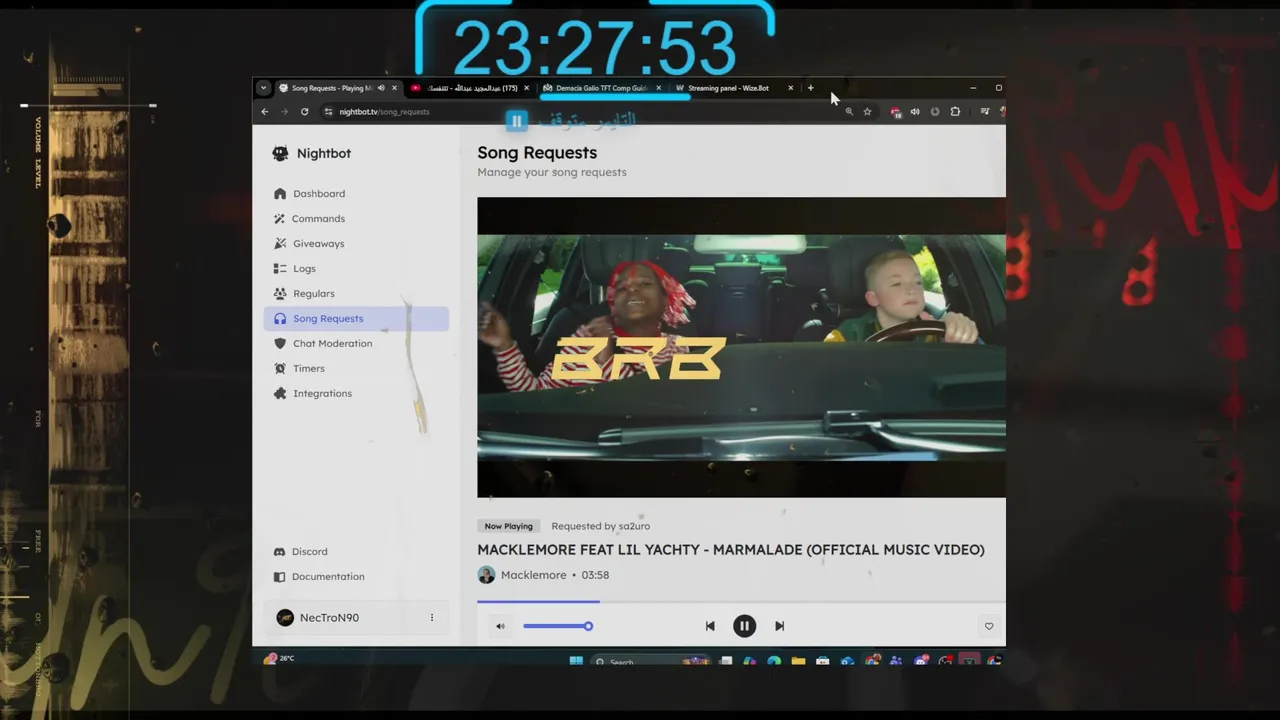Screen dimensions: 1280x720
Task: Open the browser zoom control
Action: [x=849, y=111]
